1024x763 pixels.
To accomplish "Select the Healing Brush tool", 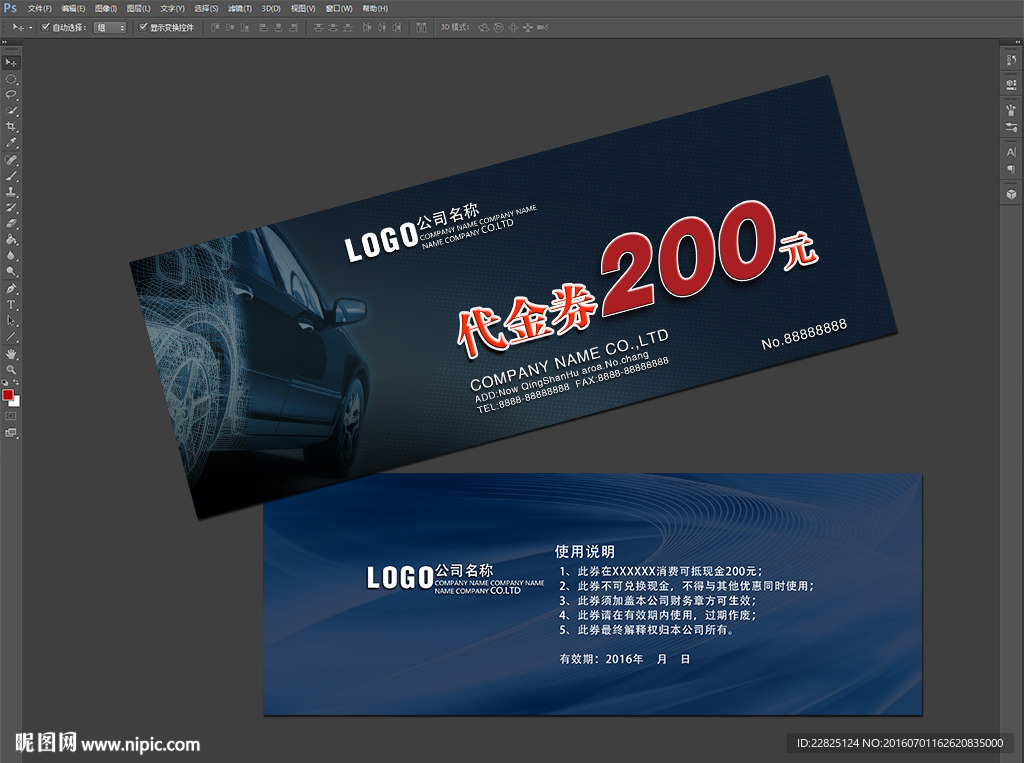I will point(11,160).
